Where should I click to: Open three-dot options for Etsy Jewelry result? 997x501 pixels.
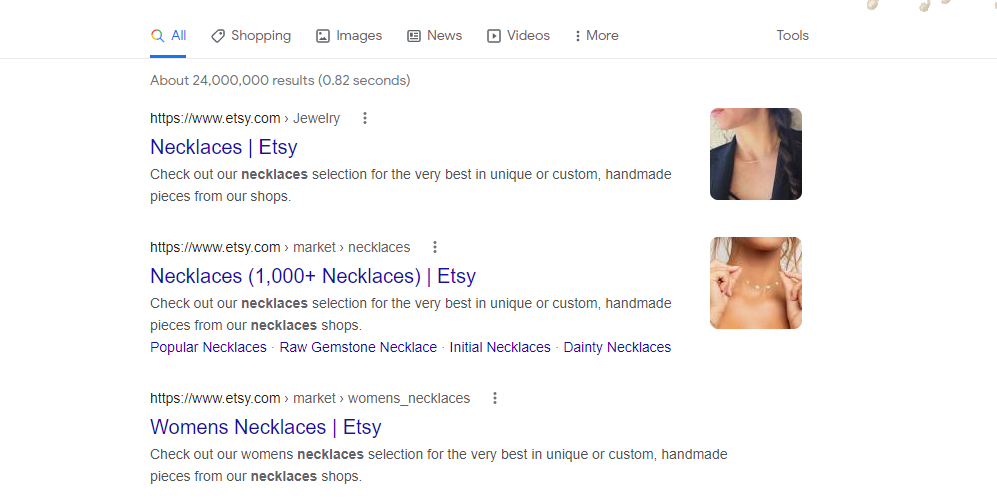[365, 118]
